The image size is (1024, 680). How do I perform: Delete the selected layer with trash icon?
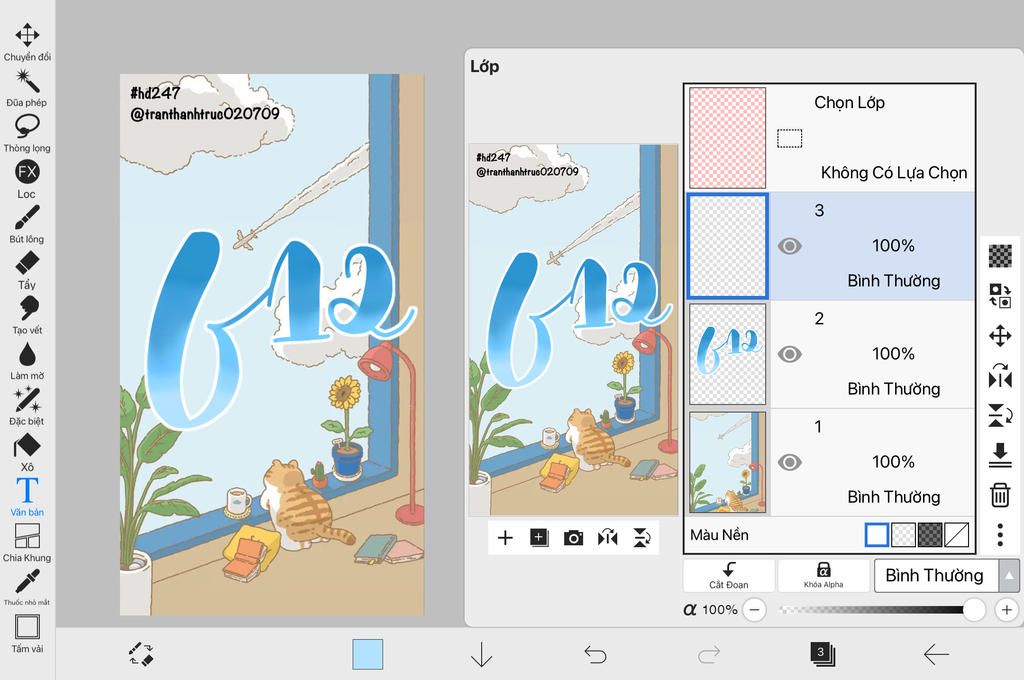click(x=1000, y=495)
